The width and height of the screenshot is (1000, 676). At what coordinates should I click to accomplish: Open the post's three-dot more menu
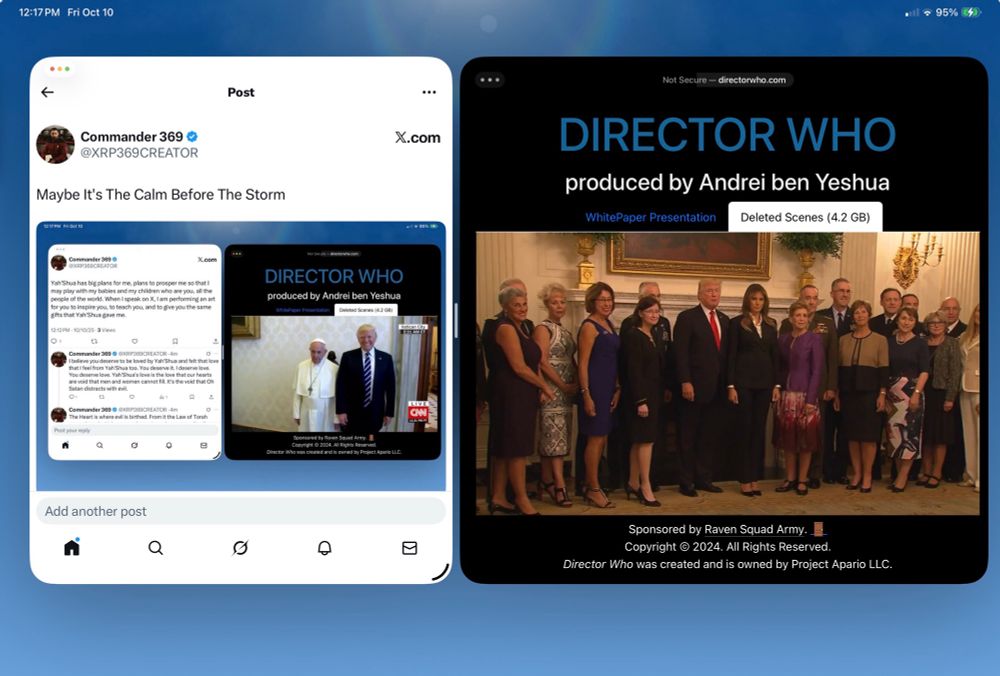coord(429,92)
